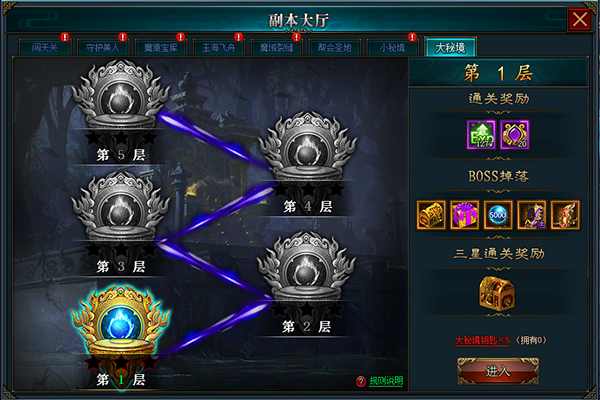Image resolution: width=600 pixels, height=400 pixels.
Task: Open the 规则说明 rules link
Action: pos(386,381)
